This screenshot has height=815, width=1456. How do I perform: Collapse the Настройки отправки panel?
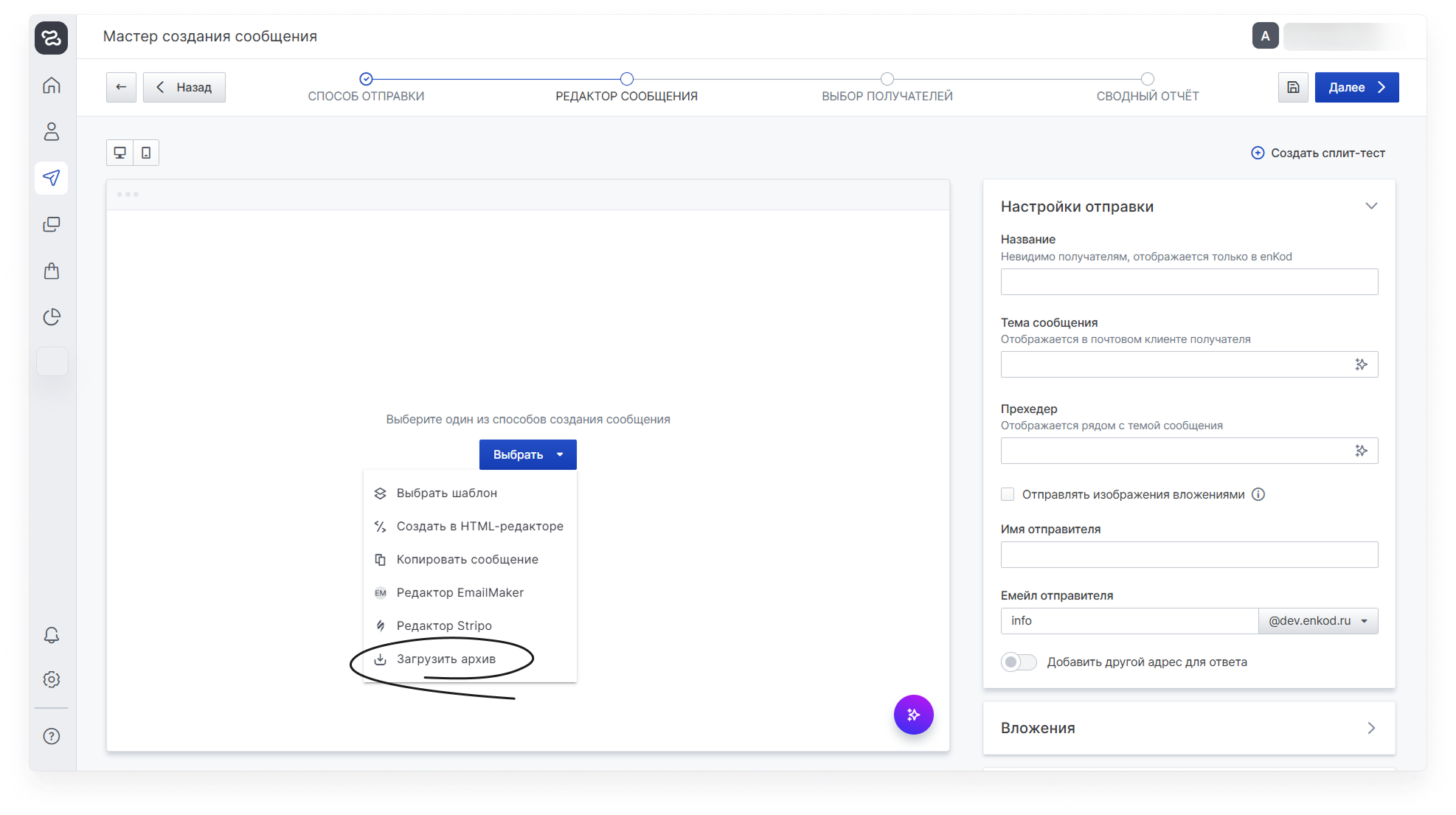click(x=1371, y=206)
